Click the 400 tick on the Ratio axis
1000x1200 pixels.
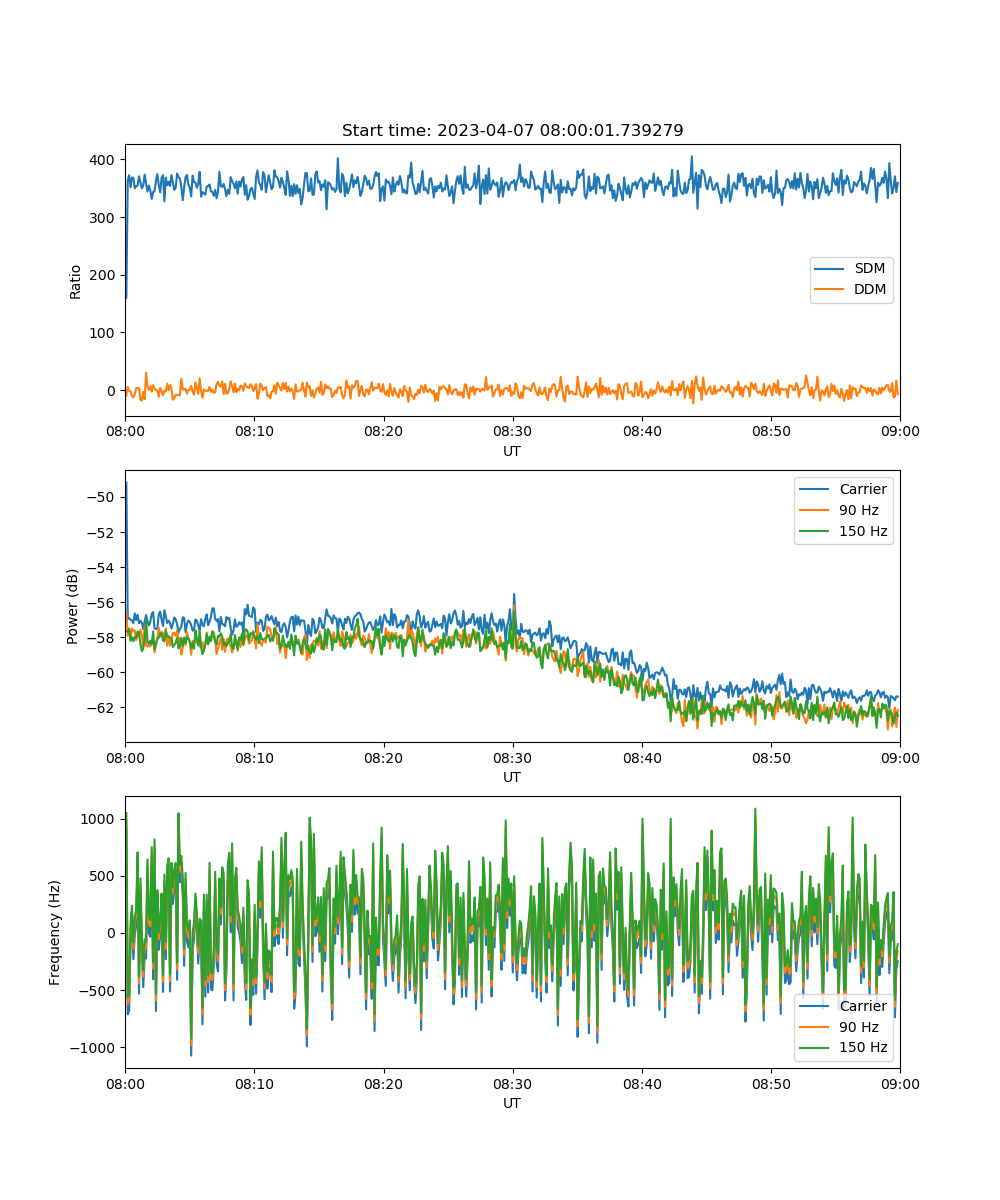(104, 160)
